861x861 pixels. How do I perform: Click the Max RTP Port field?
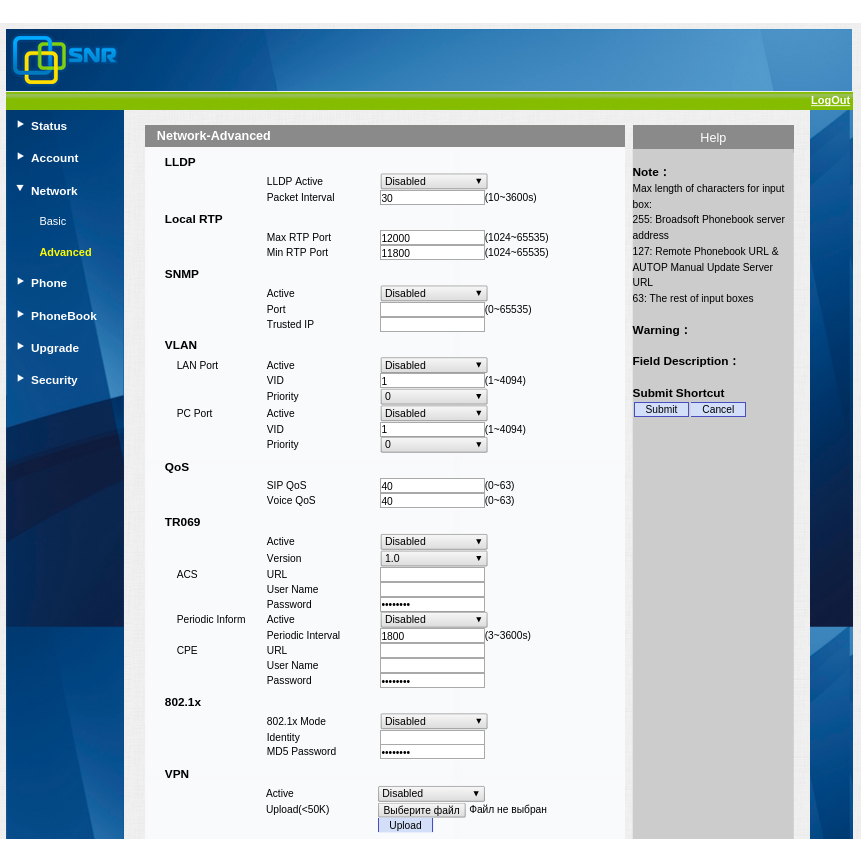(432, 238)
